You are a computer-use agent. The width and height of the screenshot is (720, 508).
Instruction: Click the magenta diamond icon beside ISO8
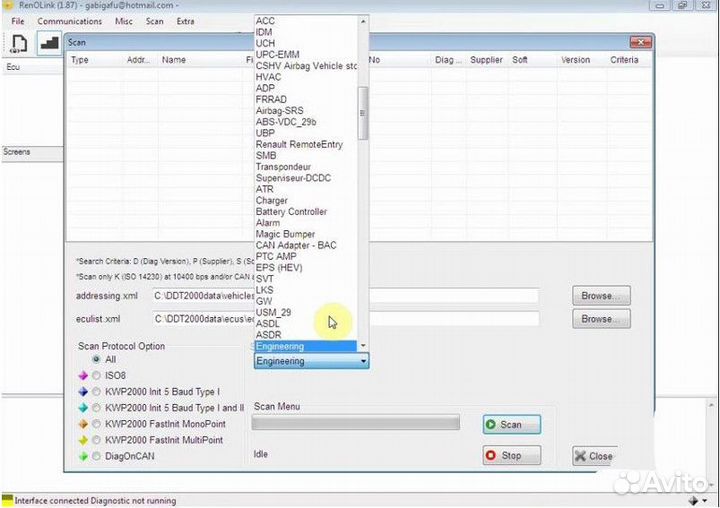click(83, 376)
